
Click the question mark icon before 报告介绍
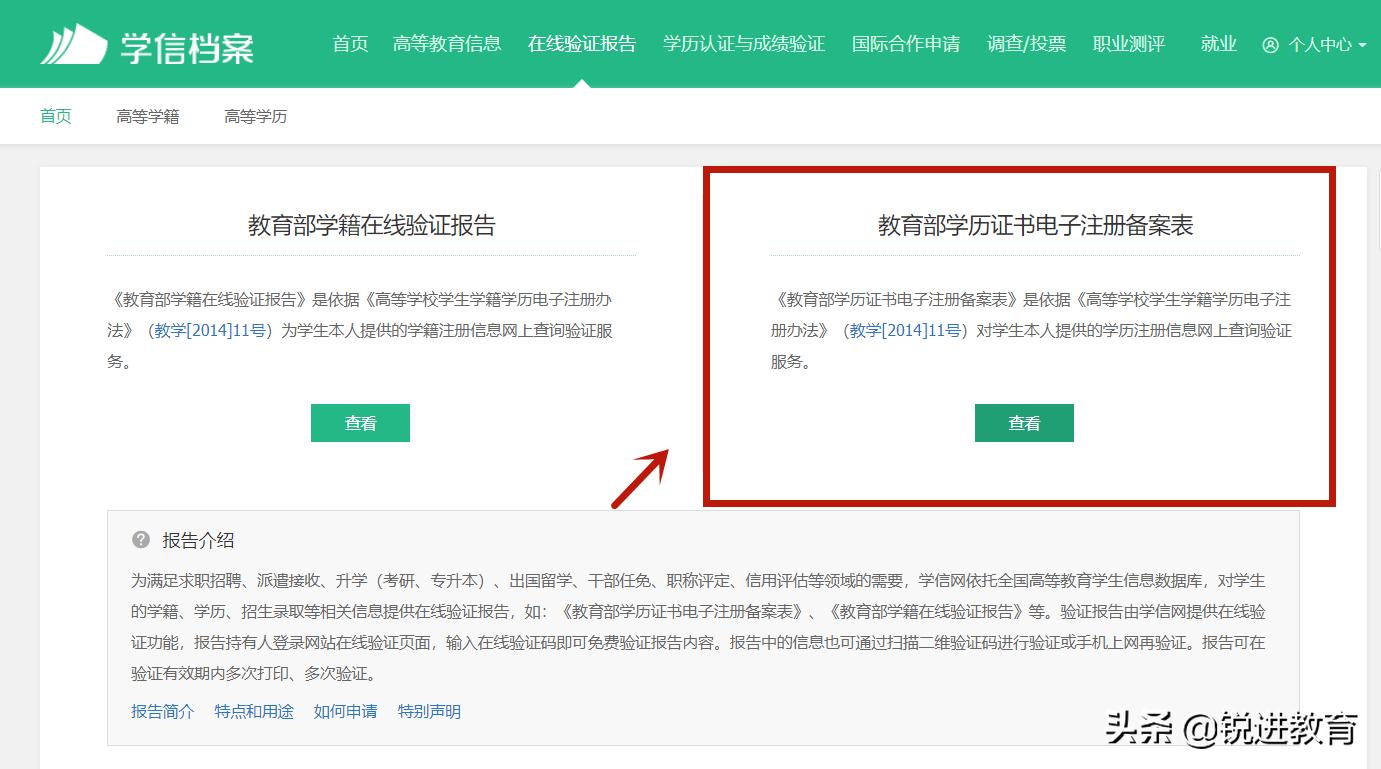click(139, 540)
